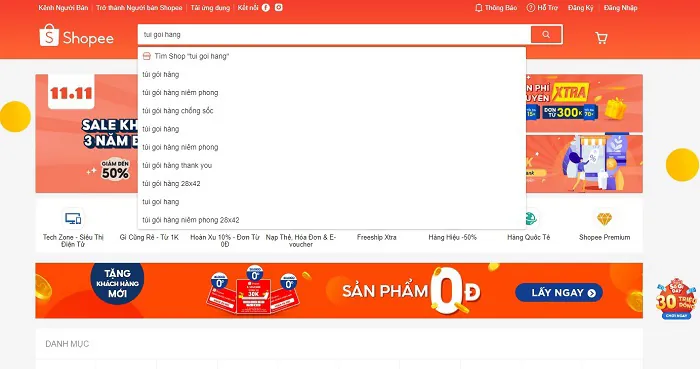Focus the search box containing tui goi hang
This screenshot has height=369, width=700.
334,34
